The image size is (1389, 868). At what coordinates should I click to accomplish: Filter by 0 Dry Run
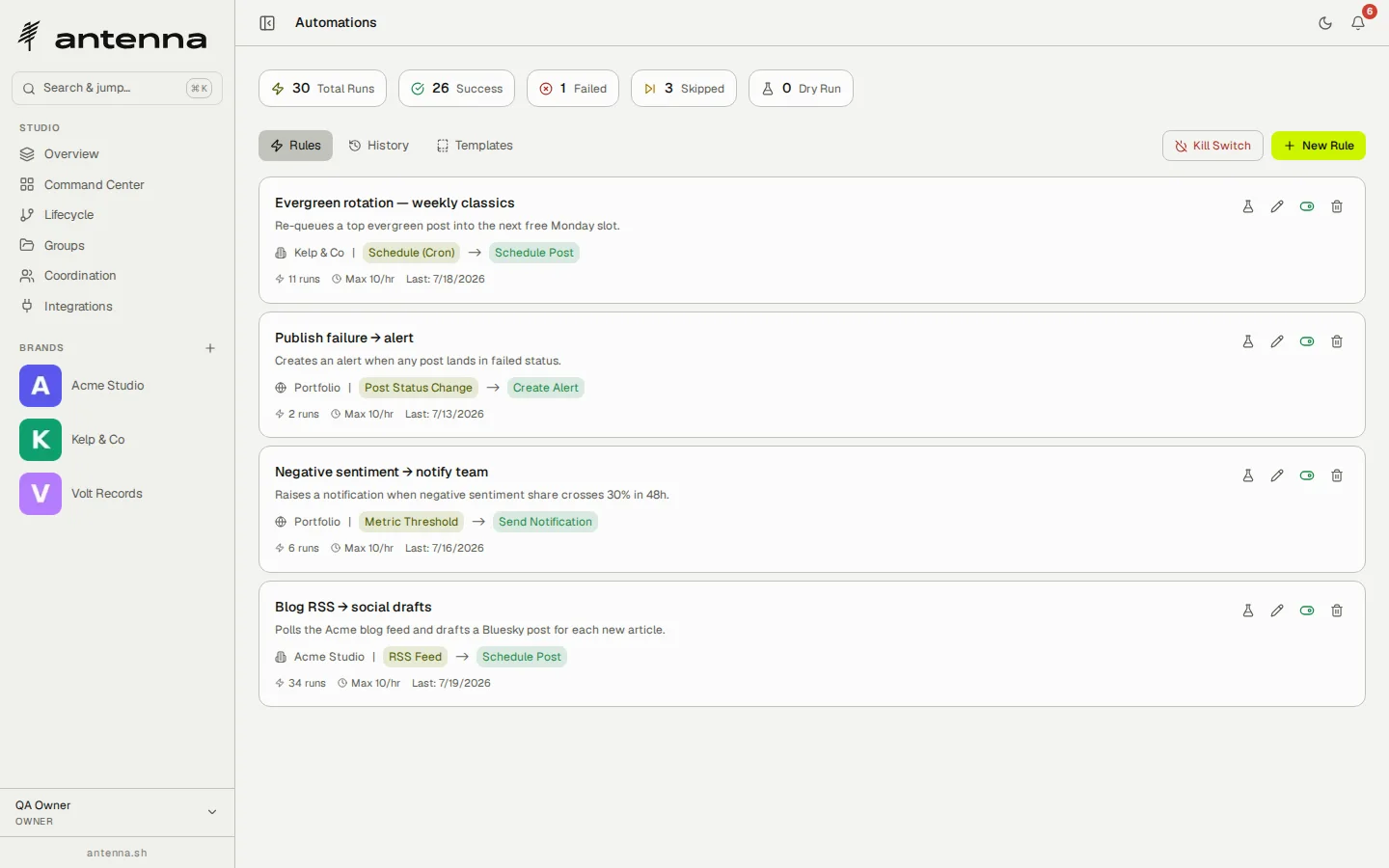[x=801, y=89]
